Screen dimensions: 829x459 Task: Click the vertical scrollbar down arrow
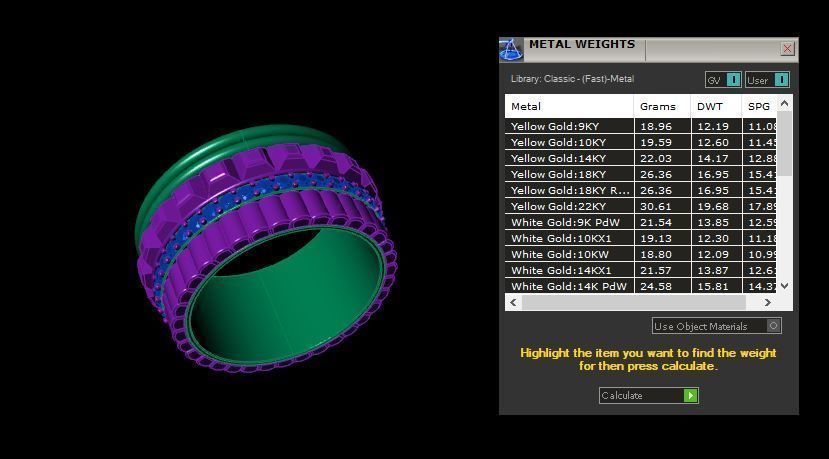pyautogui.click(x=785, y=286)
